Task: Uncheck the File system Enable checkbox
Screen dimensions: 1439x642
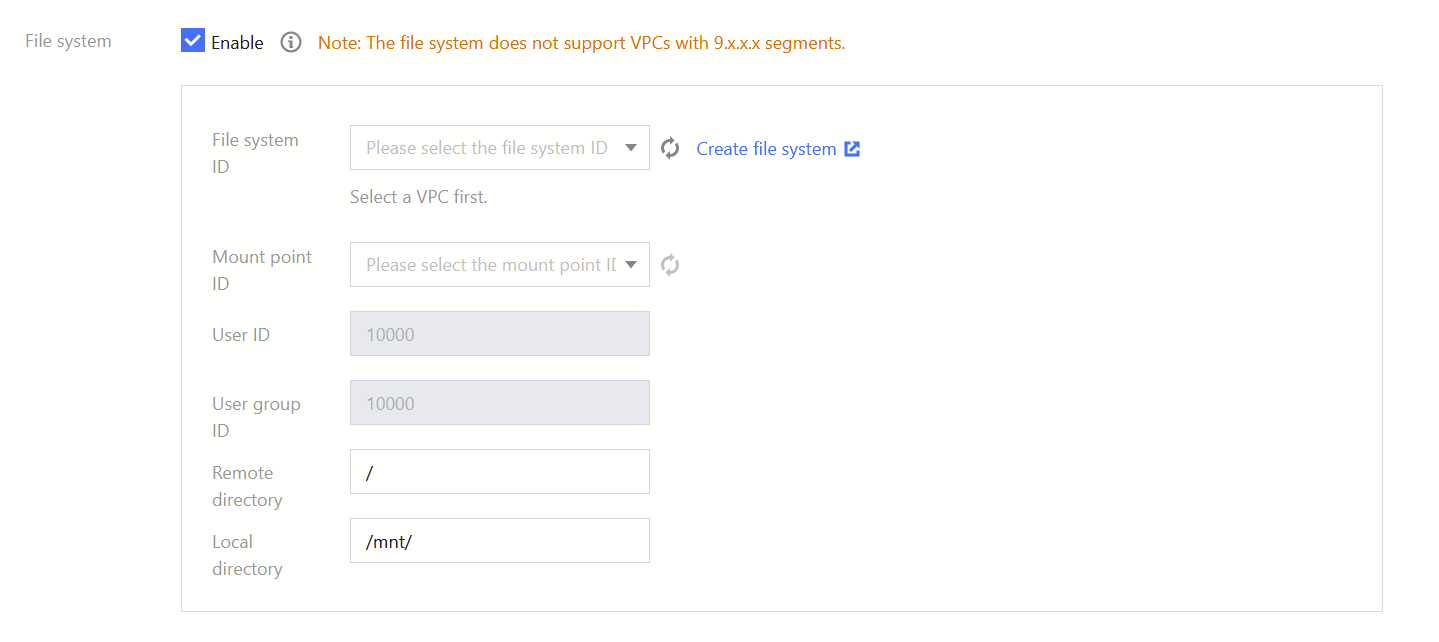Action: click(193, 41)
